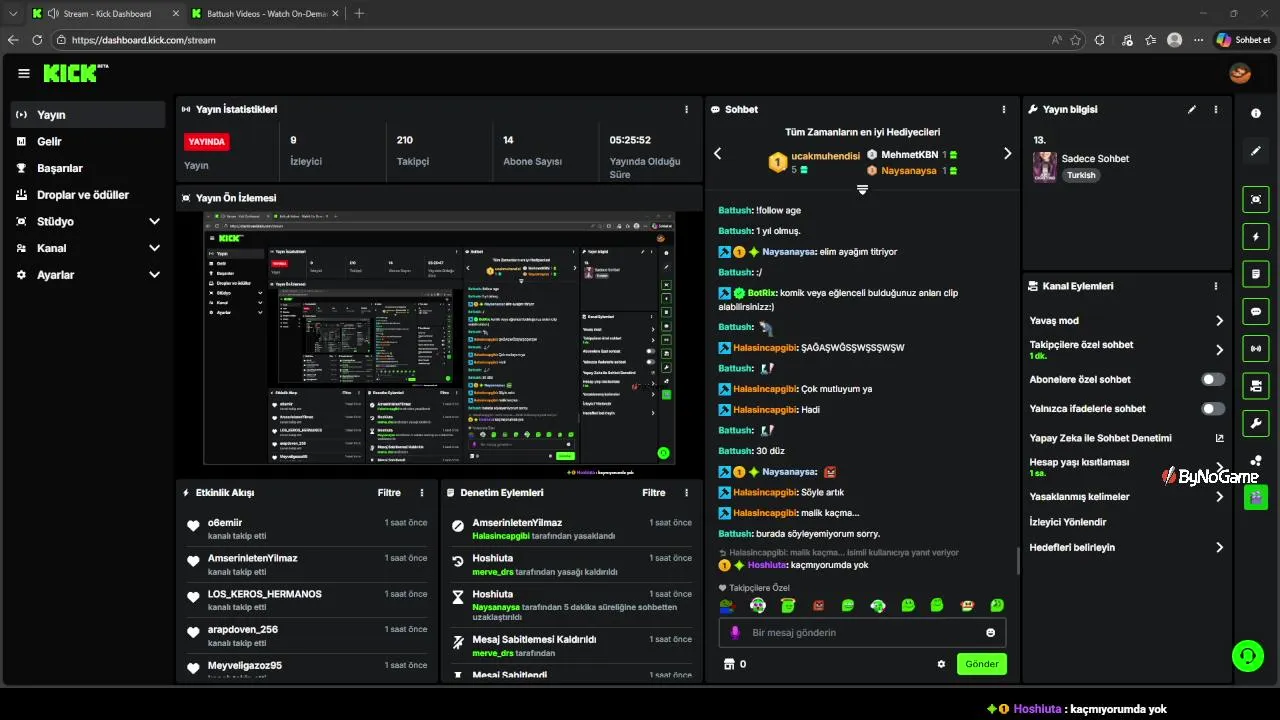Switch to Battush Videos browser tab
The width and height of the screenshot is (1280, 720).
tap(263, 14)
